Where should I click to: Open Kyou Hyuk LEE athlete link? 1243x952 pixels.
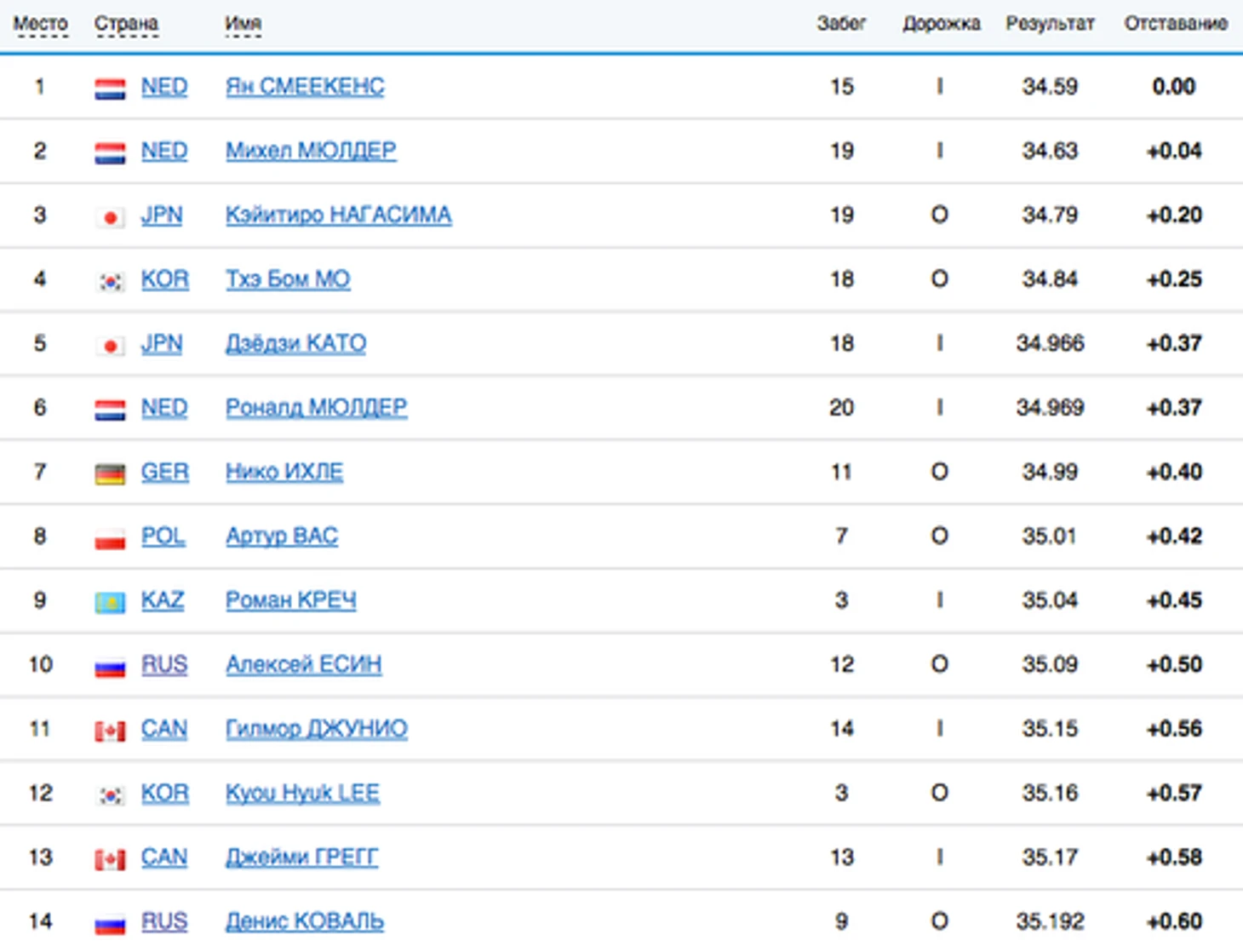coord(302,793)
